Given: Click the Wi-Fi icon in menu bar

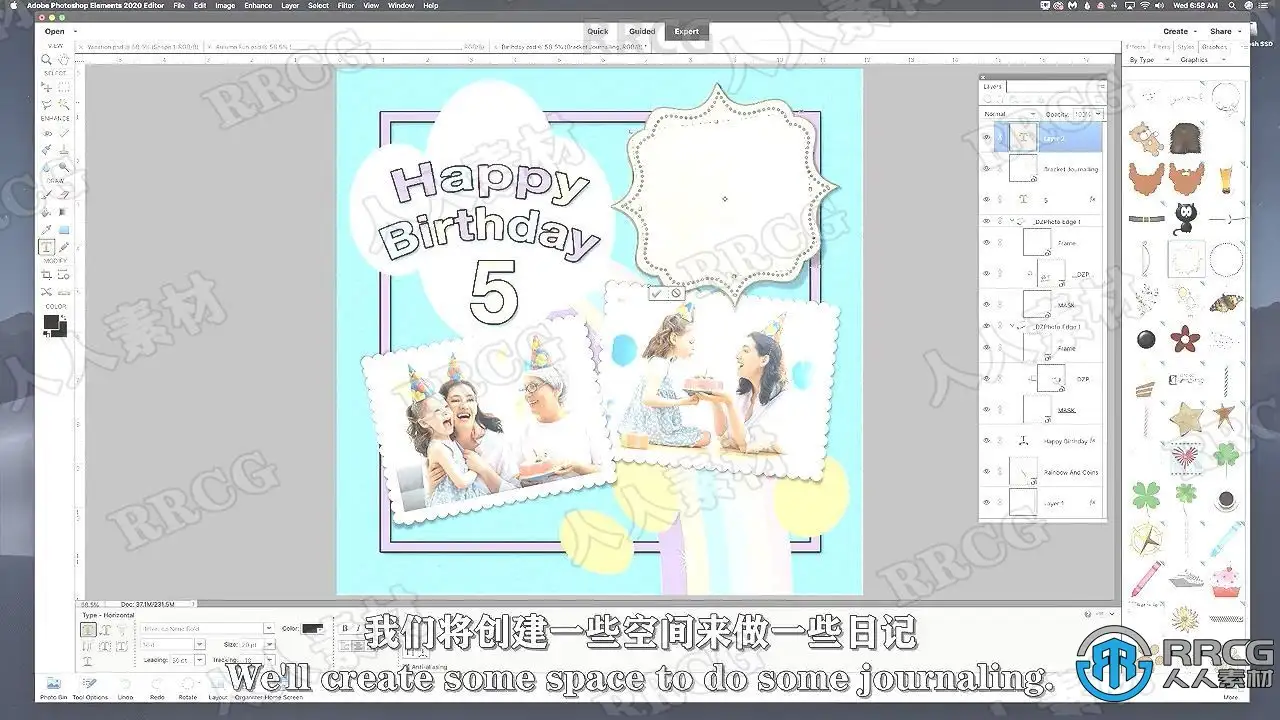Looking at the screenshot, I should click(1144, 6).
